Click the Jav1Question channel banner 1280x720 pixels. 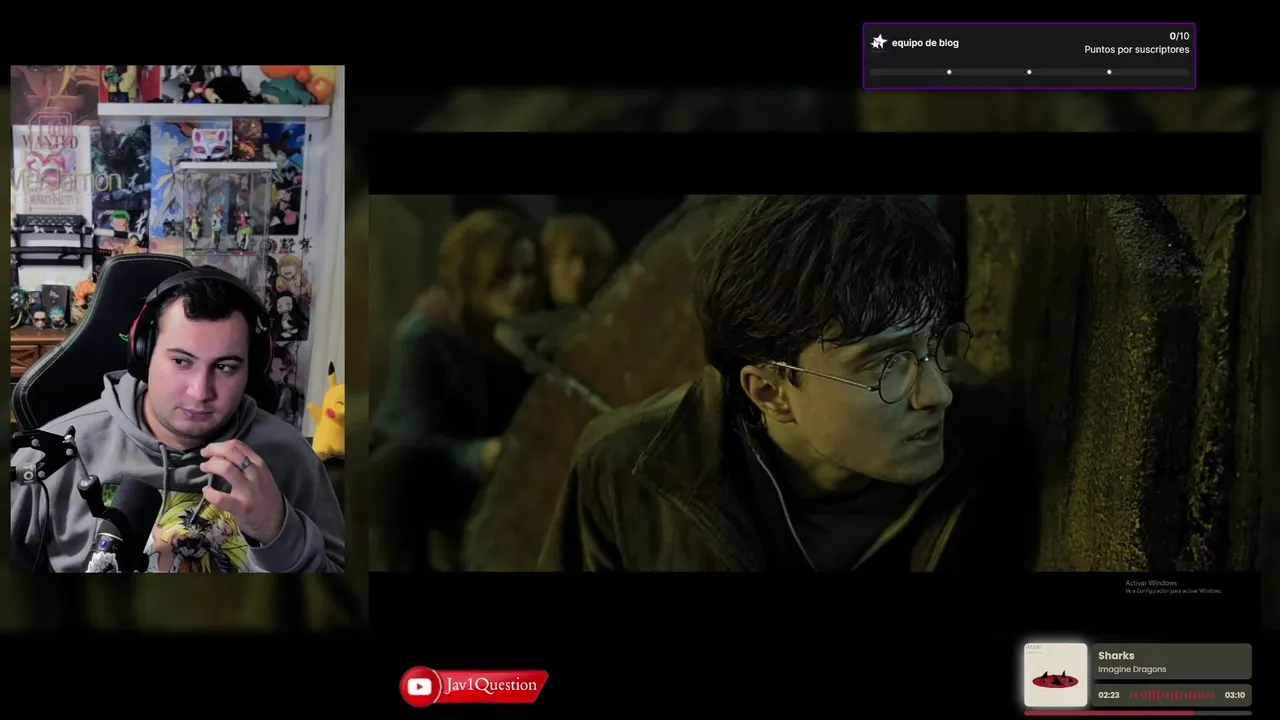(474, 686)
